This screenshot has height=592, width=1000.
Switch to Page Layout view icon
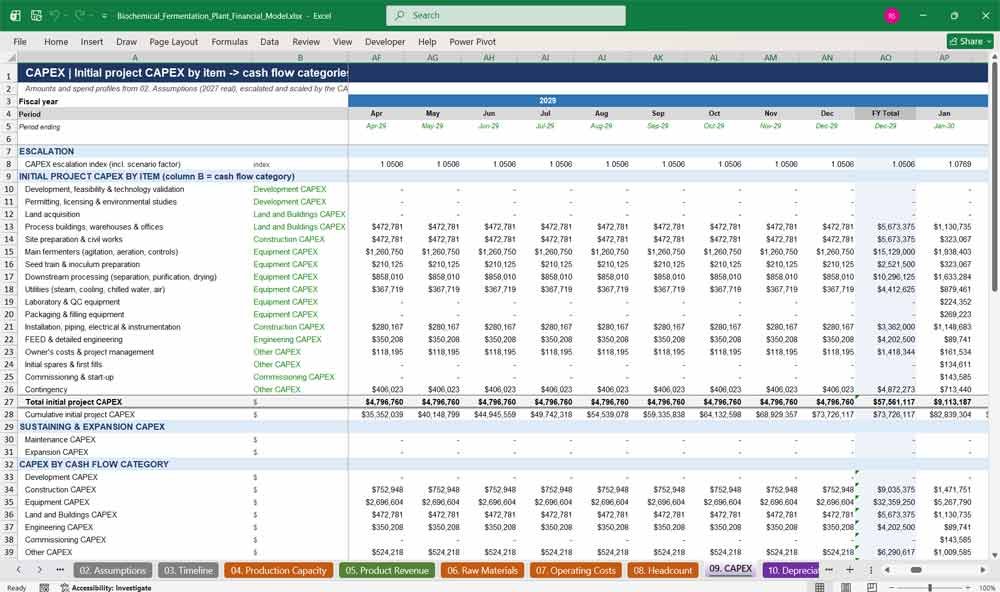846,588
